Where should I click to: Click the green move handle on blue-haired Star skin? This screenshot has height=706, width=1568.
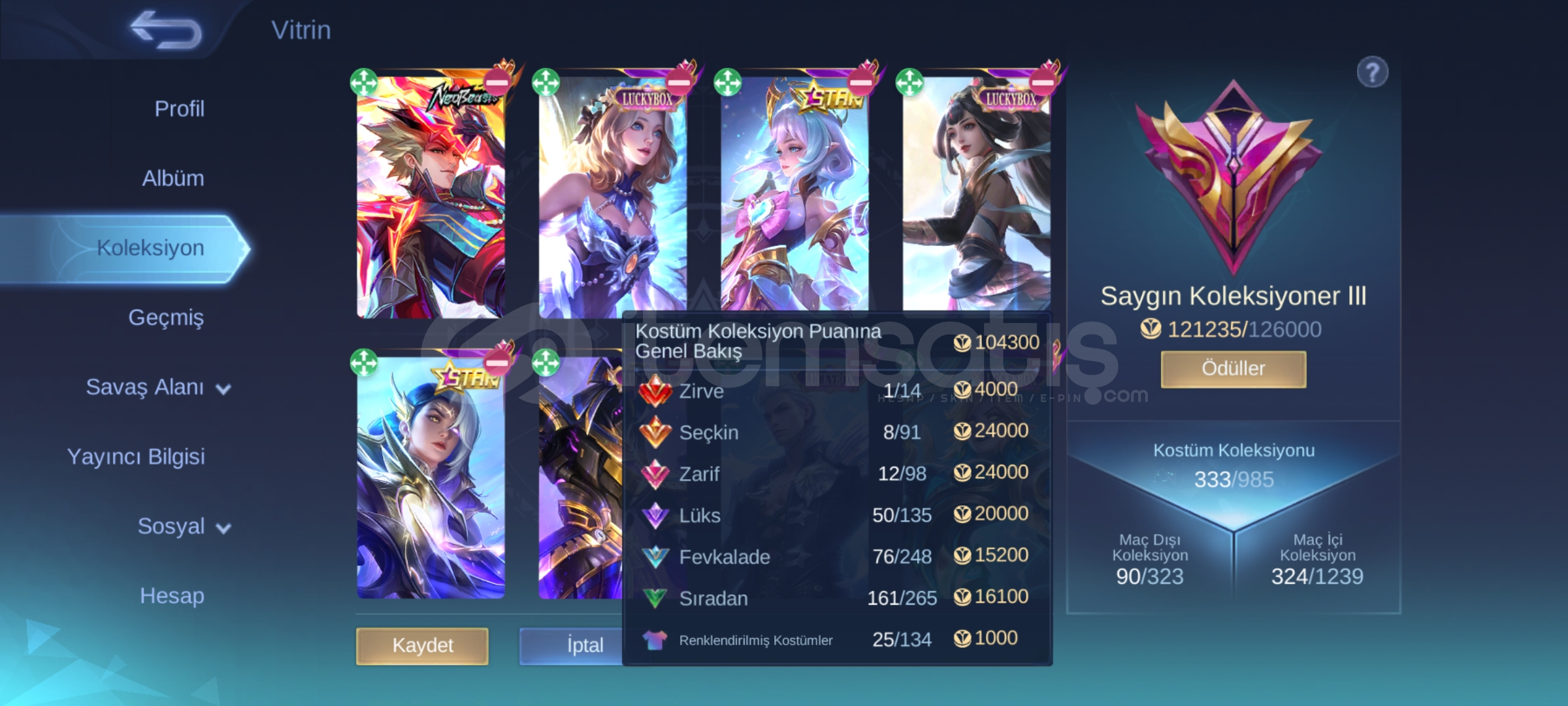(x=364, y=363)
